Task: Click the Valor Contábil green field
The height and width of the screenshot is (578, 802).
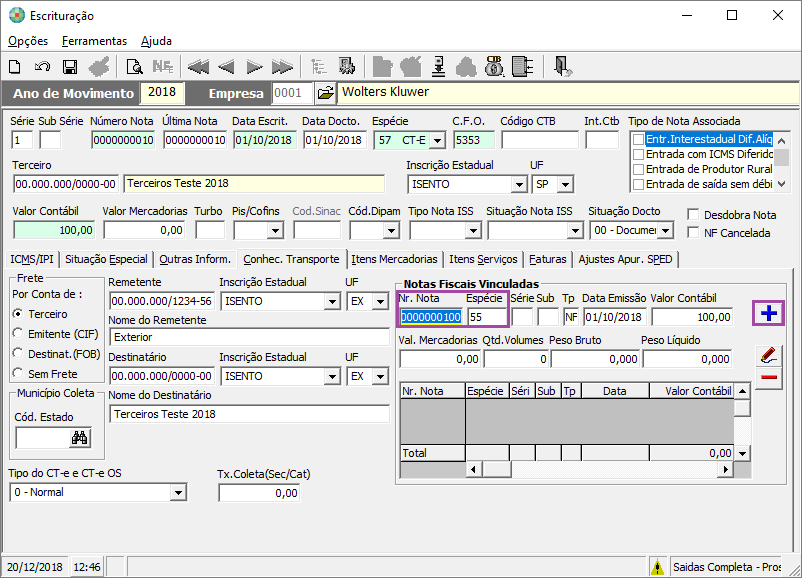Action: pyautogui.click(x=53, y=230)
